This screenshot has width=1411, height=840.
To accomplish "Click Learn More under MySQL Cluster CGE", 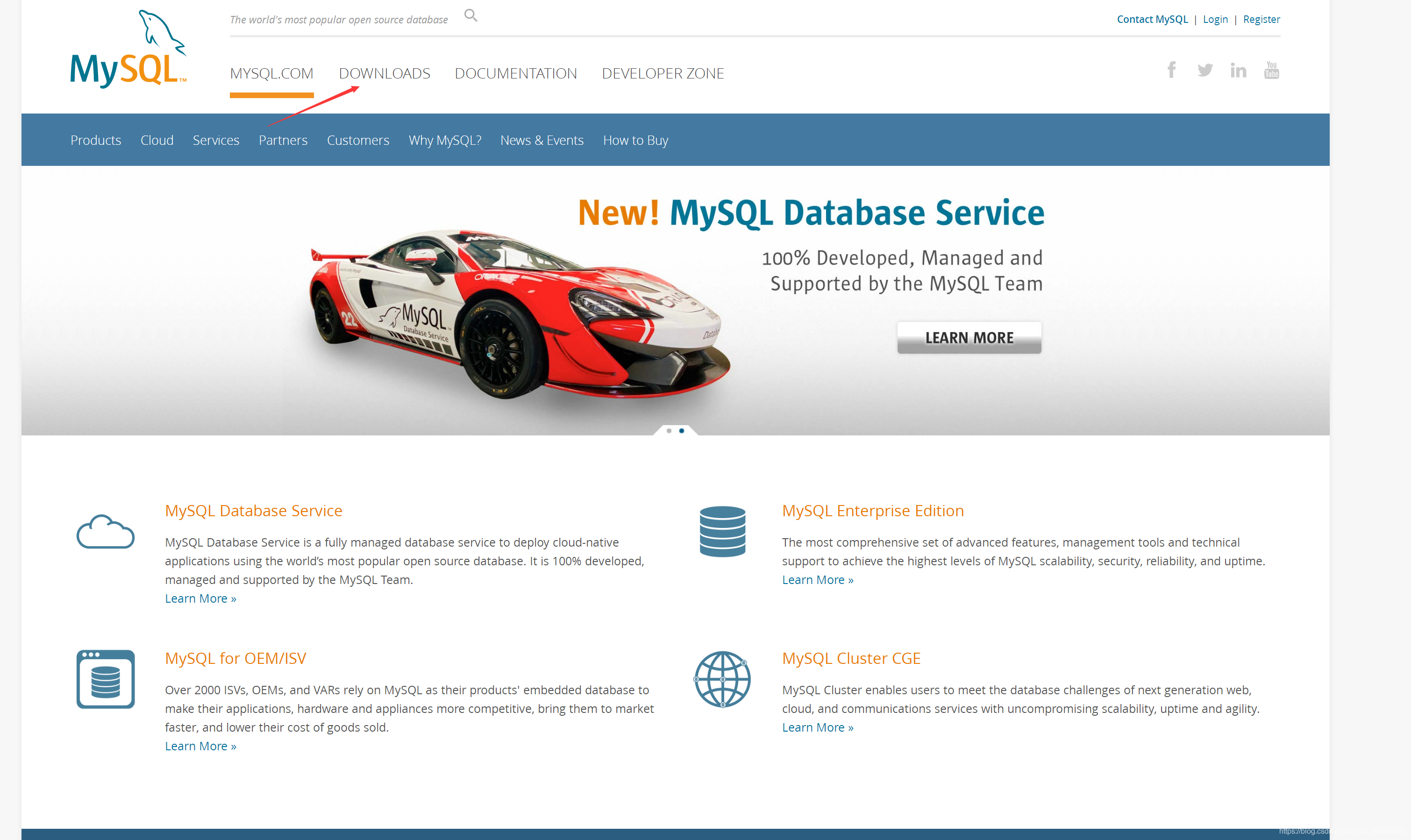I will click(817, 727).
